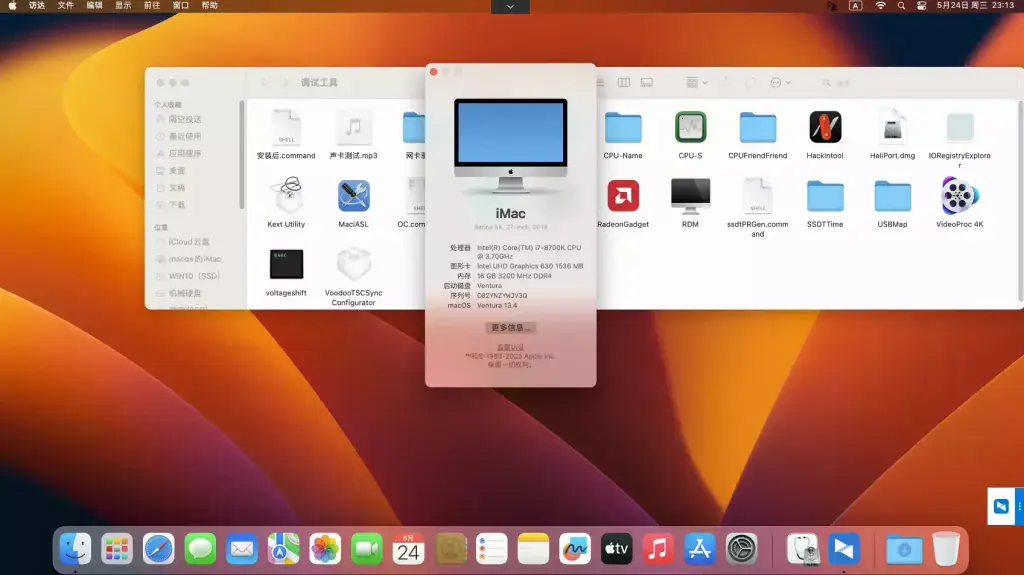1024x575 pixels.
Task: Go back in Finder window
Action: coord(264,82)
